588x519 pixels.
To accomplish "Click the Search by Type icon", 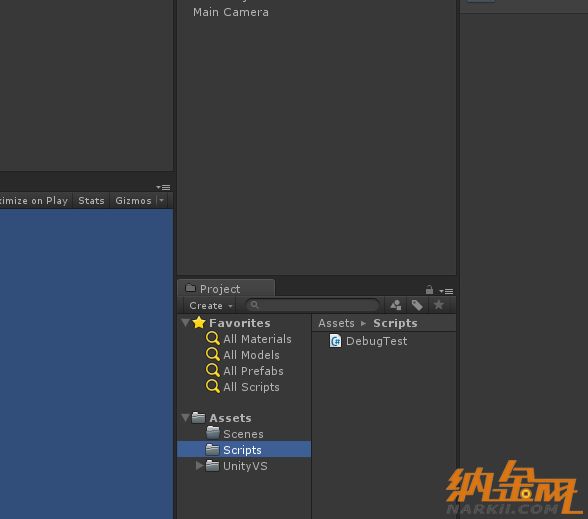I will 396,305.
